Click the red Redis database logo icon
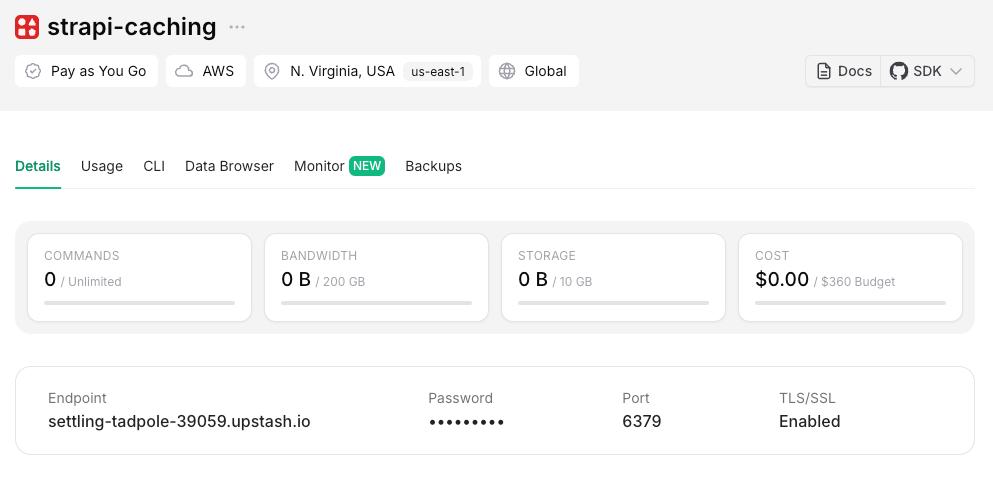 coord(27,27)
